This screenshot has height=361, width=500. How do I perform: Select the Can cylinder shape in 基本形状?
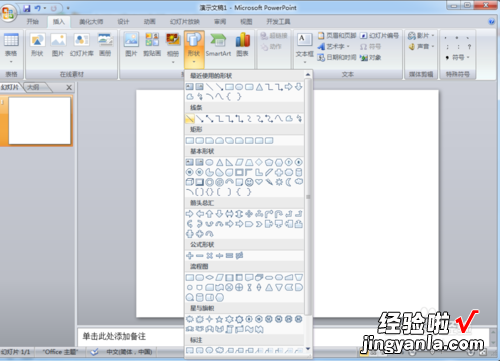coord(299,172)
